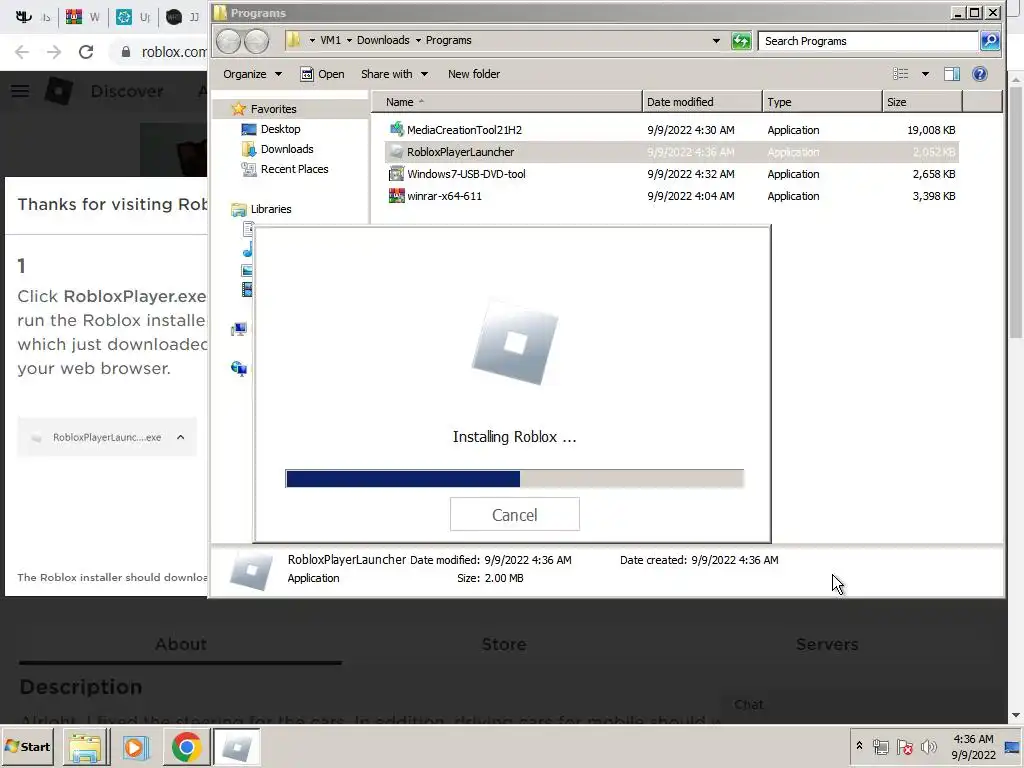Click Downloads in the address breadcrumb

pos(383,40)
